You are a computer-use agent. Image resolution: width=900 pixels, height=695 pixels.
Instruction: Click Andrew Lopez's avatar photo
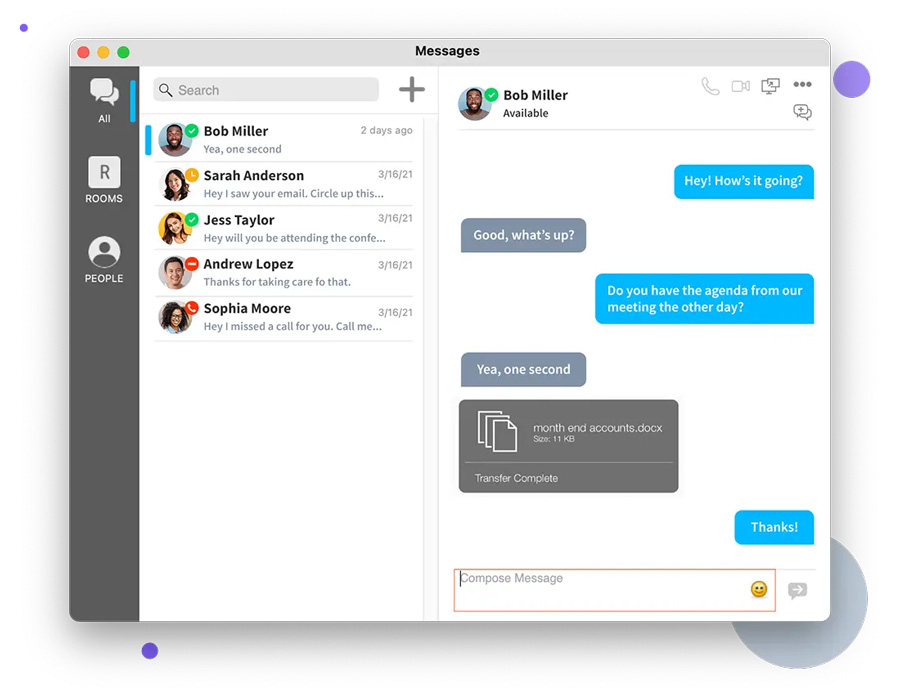click(x=174, y=273)
